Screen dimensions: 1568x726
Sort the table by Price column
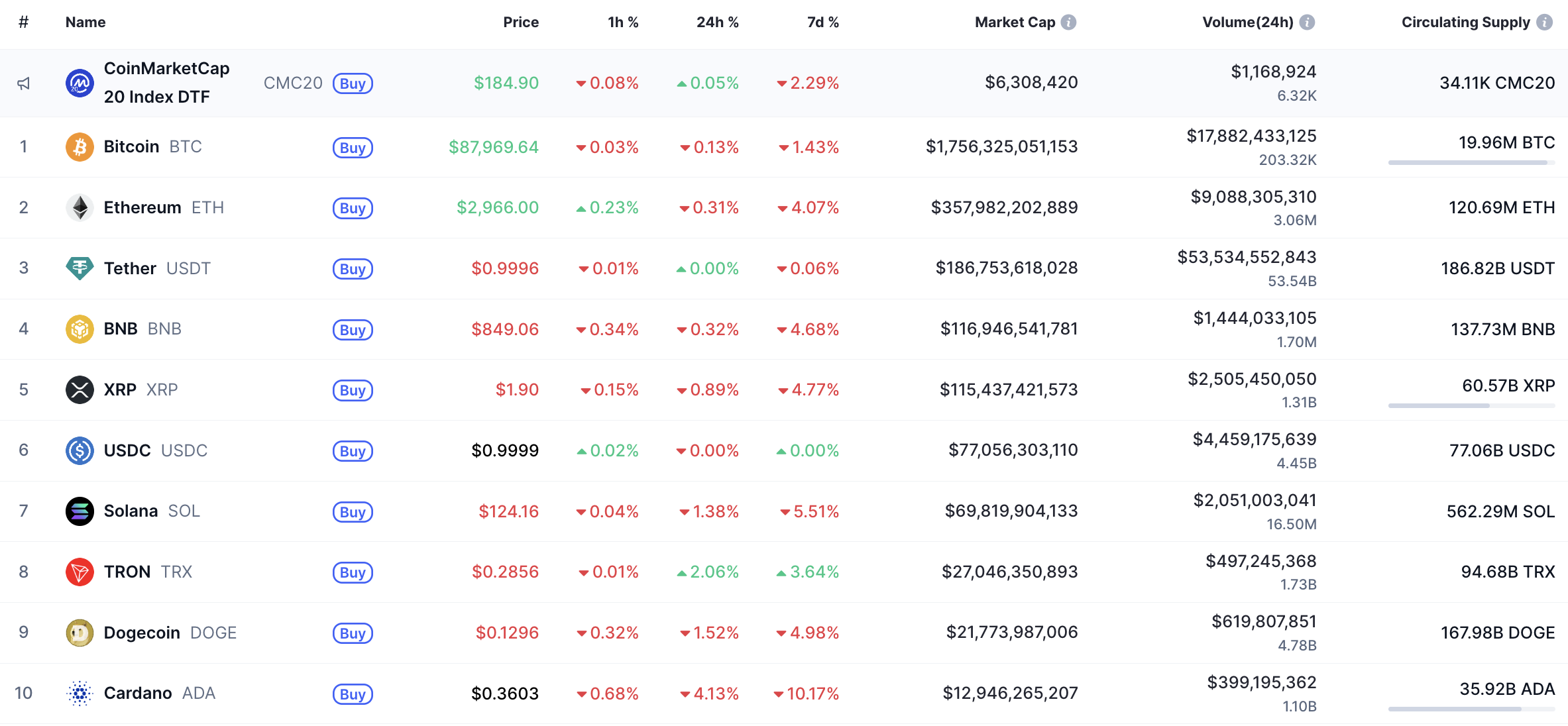[520, 23]
